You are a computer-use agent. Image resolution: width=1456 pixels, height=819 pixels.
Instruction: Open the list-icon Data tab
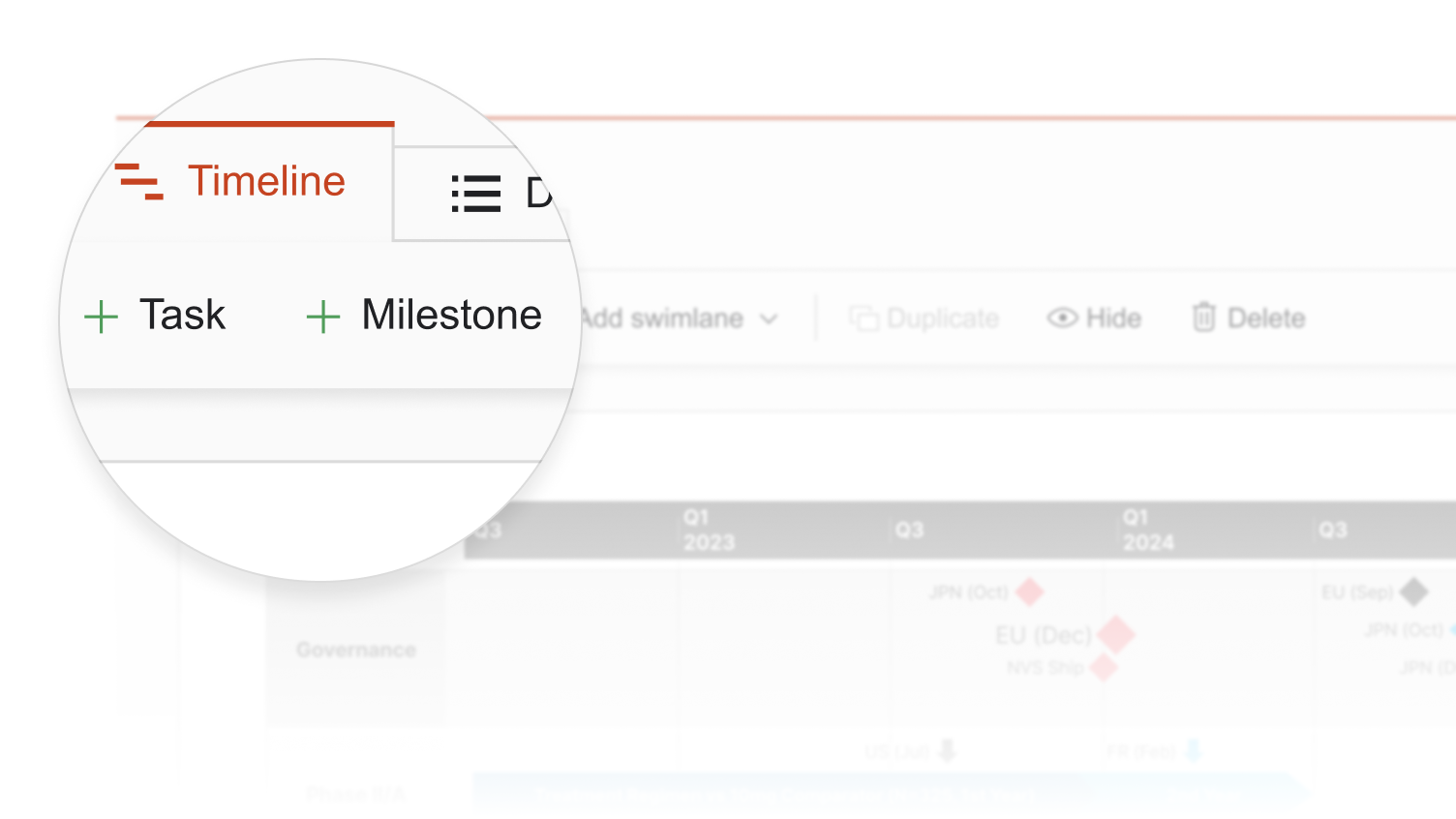click(x=484, y=194)
